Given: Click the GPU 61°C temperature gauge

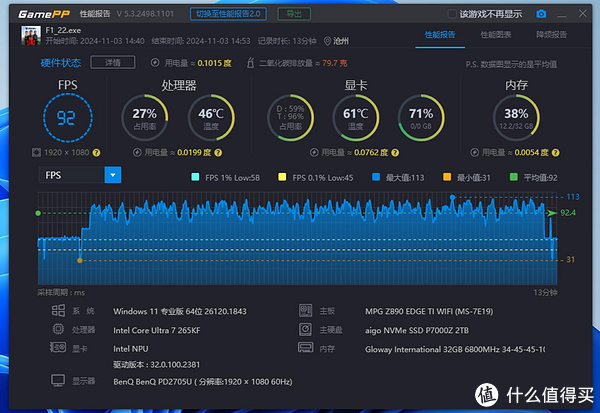Looking at the screenshot, I should point(356,118).
